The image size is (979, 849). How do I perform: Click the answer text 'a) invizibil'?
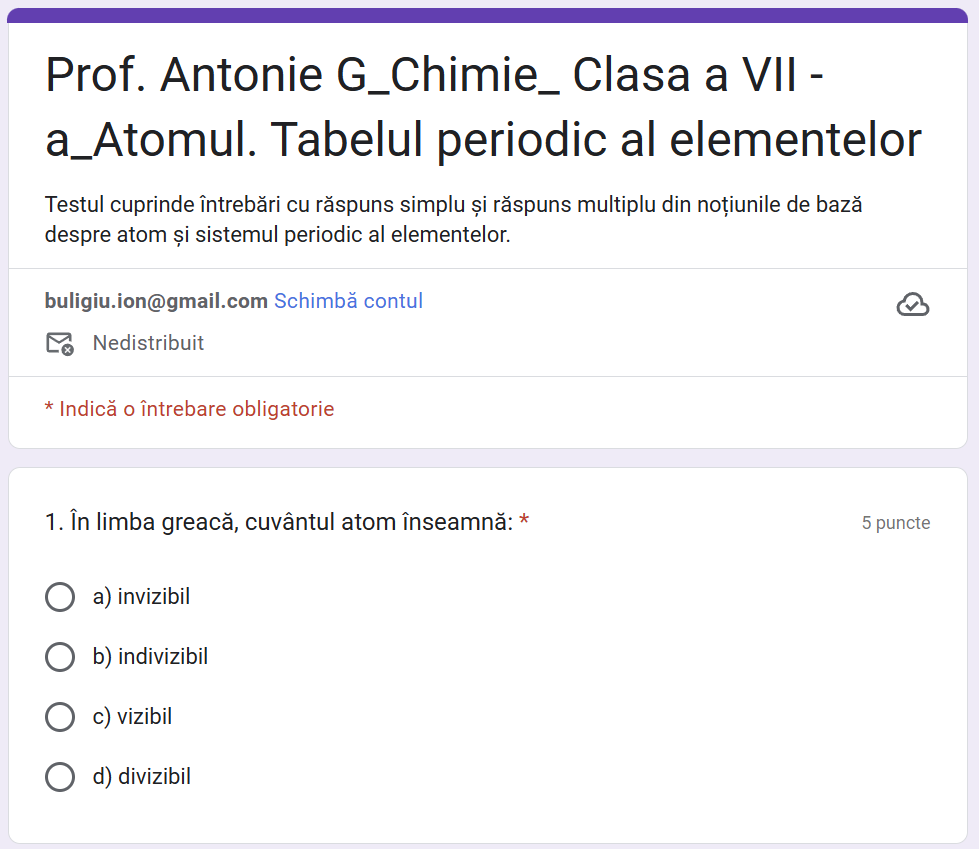[x=141, y=597]
